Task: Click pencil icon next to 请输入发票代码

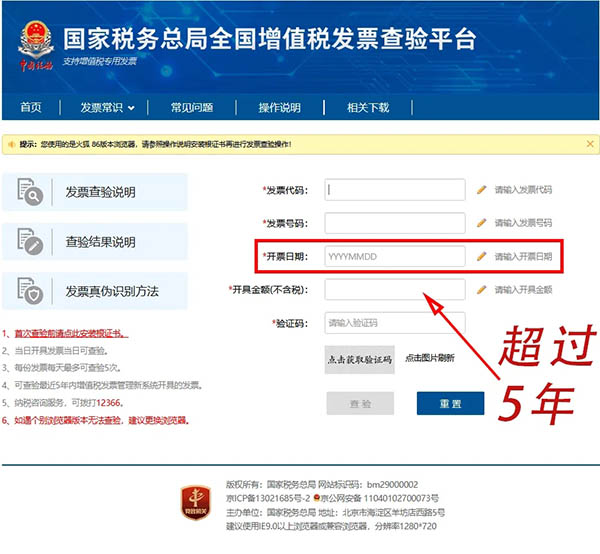Action: coord(481,189)
